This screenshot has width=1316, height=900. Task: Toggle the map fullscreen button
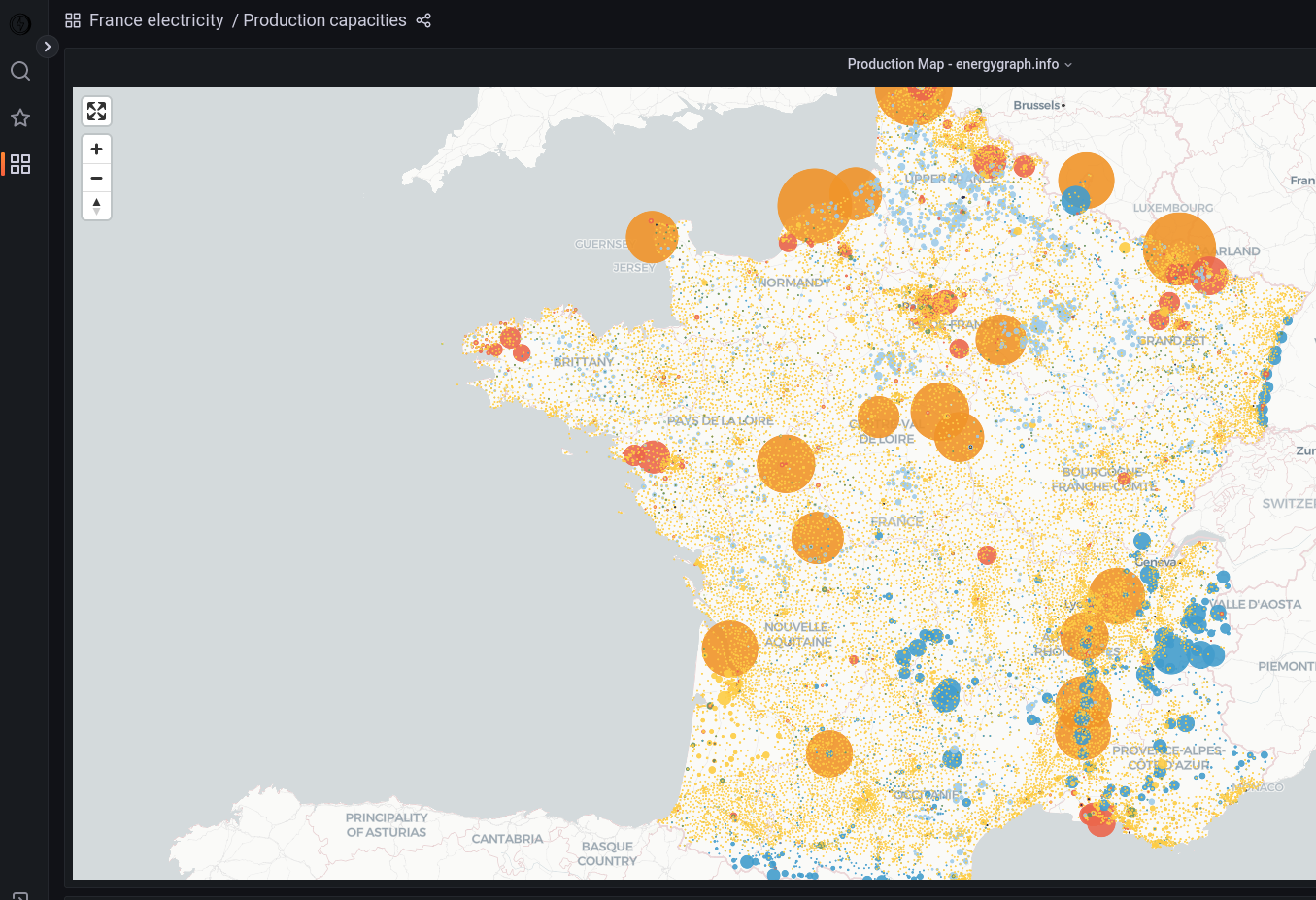click(96, 112)
